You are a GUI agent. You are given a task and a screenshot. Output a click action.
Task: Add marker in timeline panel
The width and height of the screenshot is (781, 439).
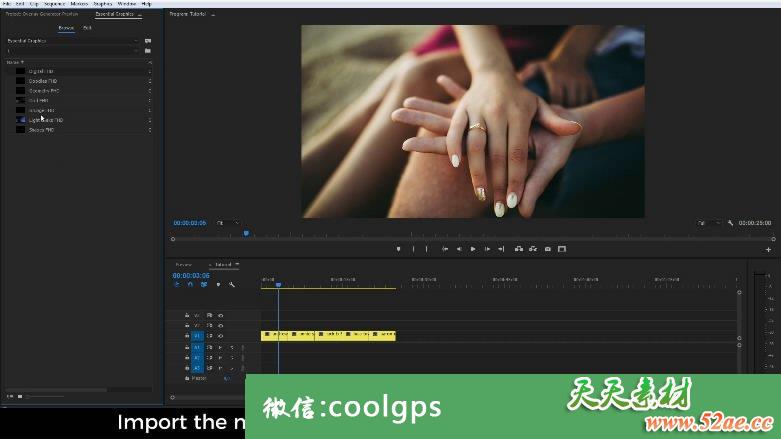[218, 285]
